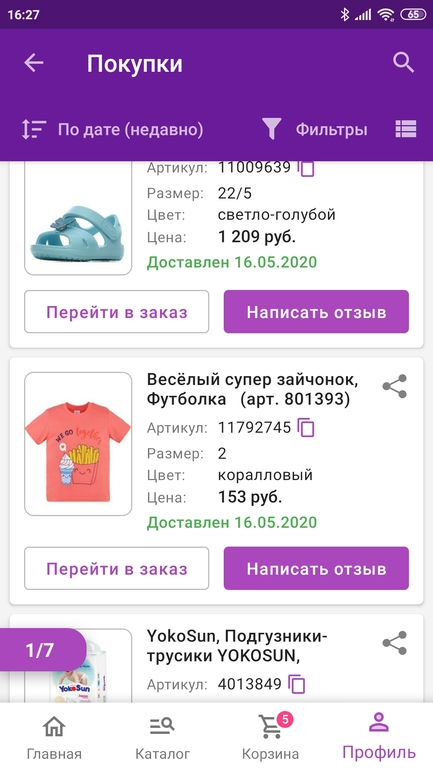Select the Профиль tab
Screen dimensions: 433x770
379,737
